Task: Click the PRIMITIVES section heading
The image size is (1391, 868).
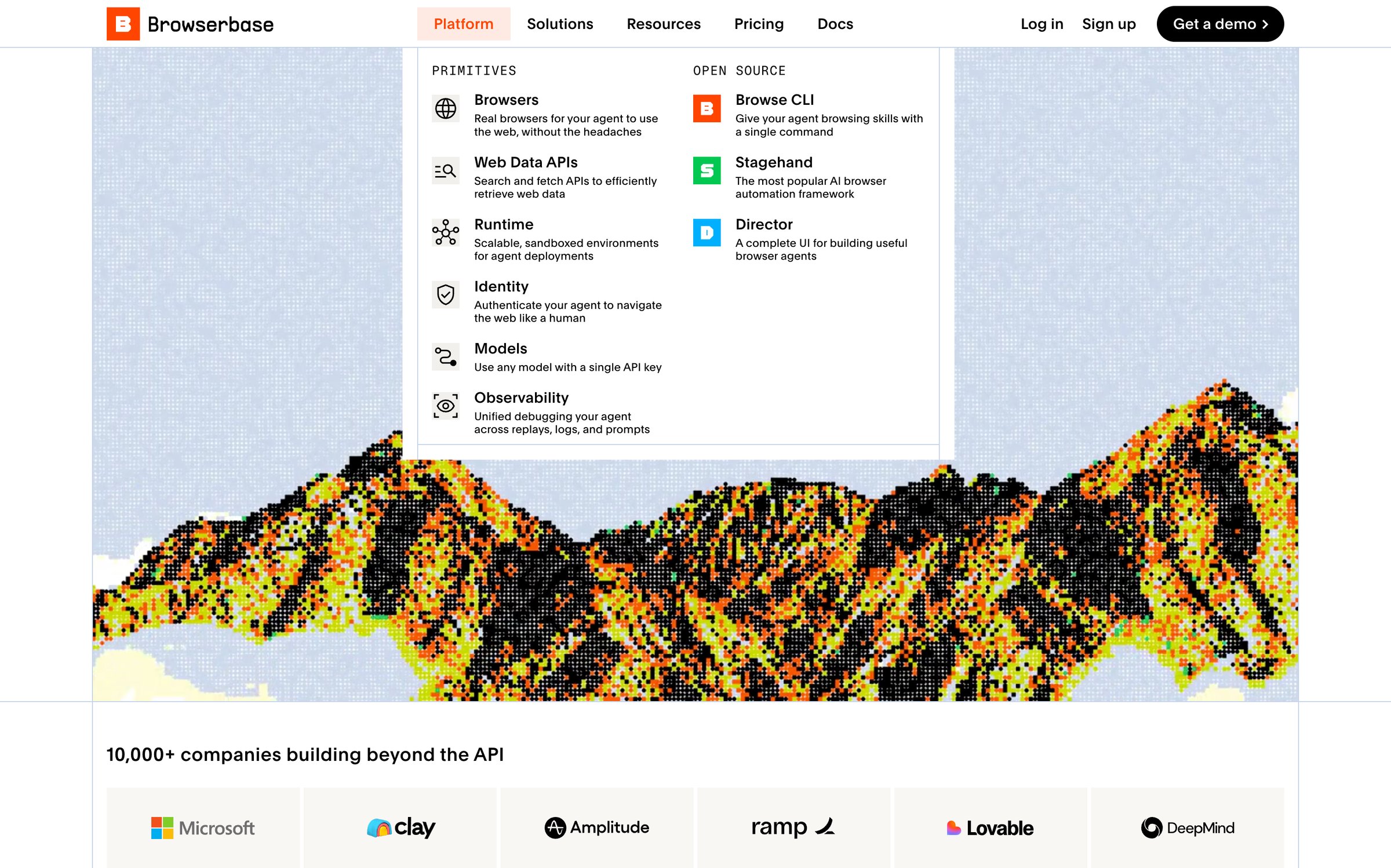Action: [474, 71]
